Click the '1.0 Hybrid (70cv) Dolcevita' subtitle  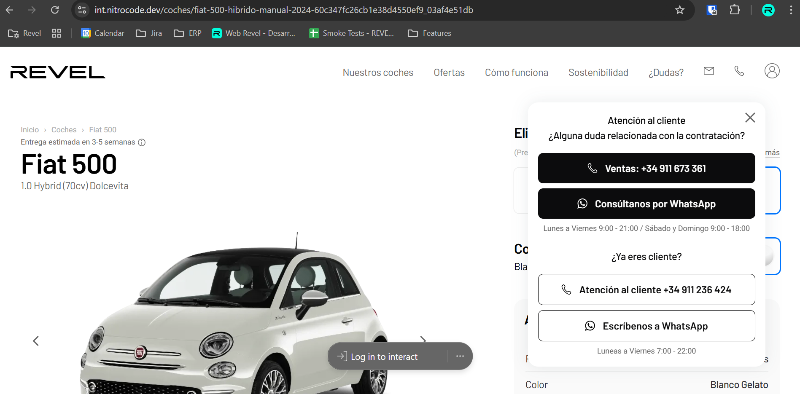(x=74, y=186)
